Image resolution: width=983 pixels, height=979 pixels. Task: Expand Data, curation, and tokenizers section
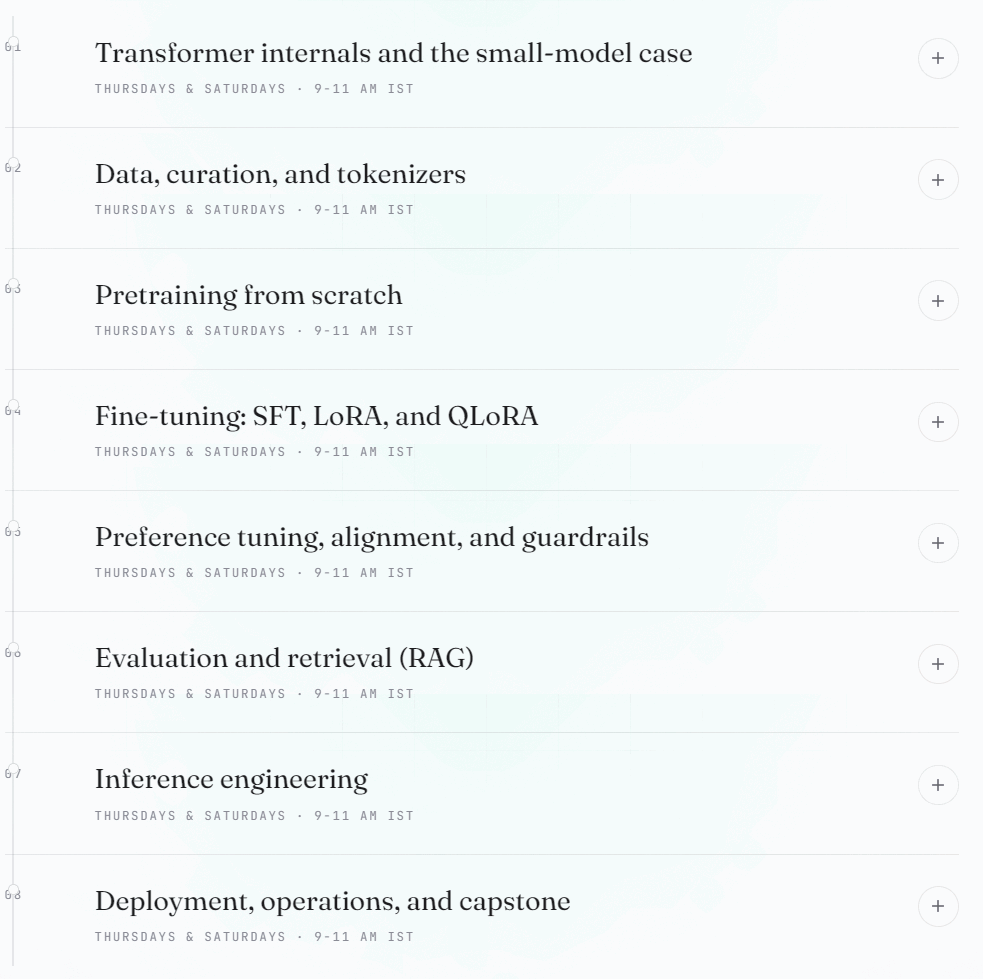tap(938, 180)
